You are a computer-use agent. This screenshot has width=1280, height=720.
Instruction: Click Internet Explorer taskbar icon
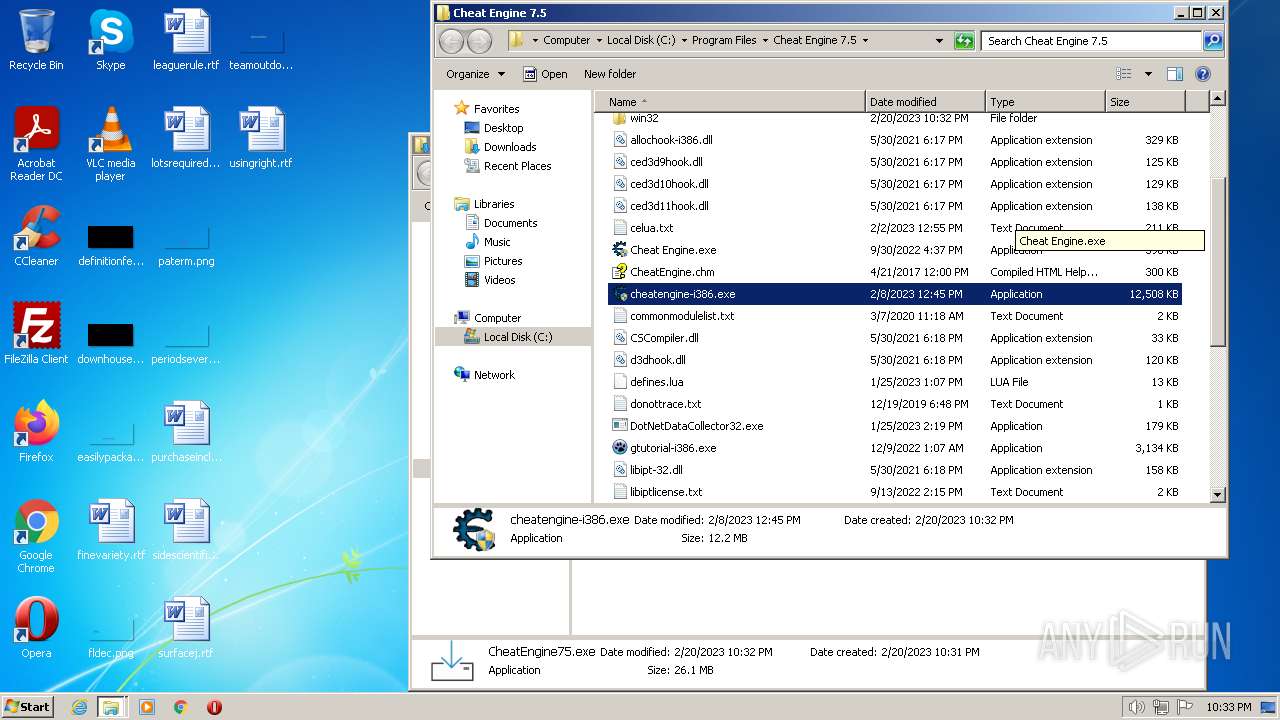point(79,707)
